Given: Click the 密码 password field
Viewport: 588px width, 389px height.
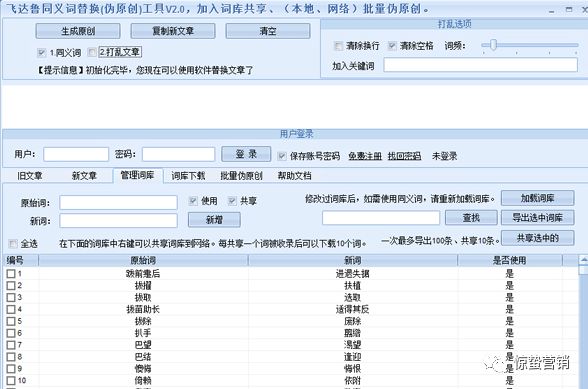Looking at the screenshot, I should pyautogui.click(x=178, y=154).
